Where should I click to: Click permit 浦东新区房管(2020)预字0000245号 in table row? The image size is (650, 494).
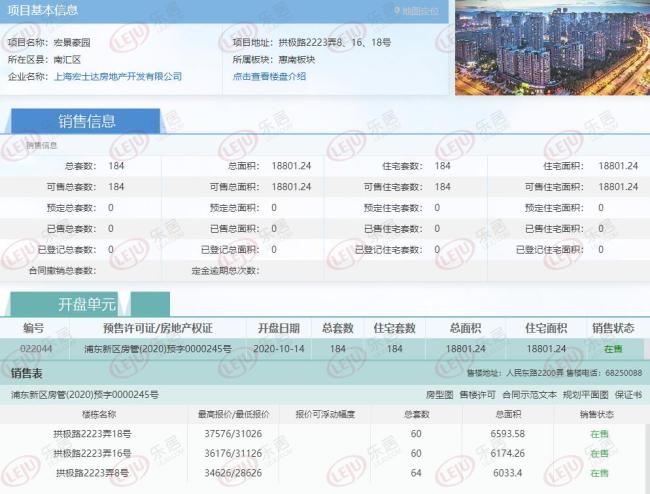(158, 349)
